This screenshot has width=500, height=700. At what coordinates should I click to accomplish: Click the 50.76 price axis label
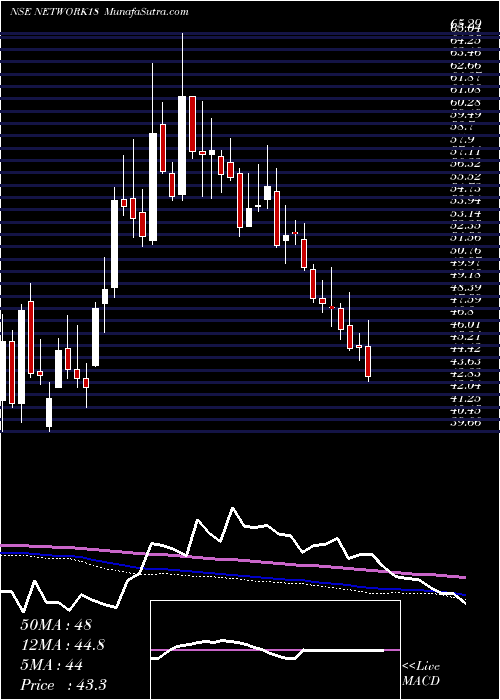[465, 251]
